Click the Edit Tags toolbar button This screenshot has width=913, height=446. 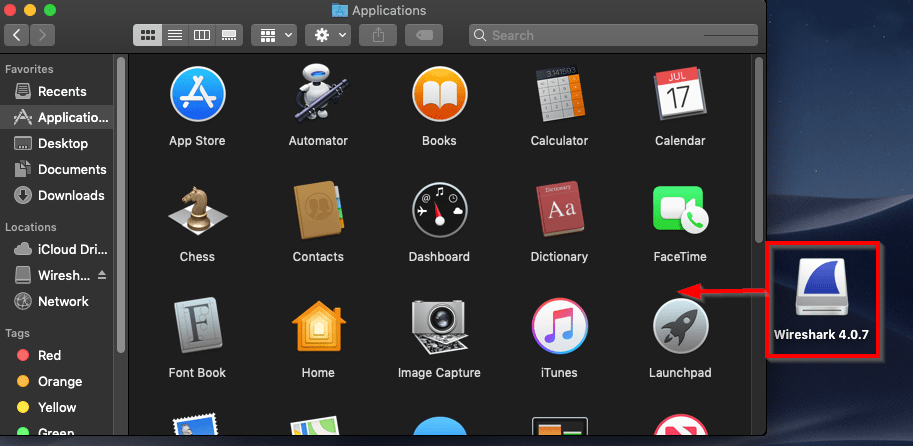pos(424,36)
